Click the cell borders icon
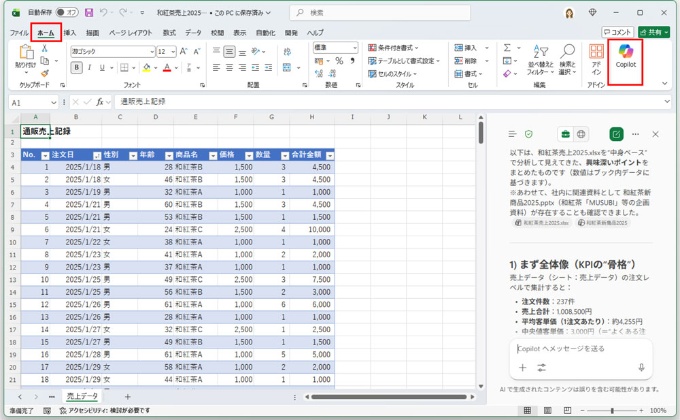Image resolution: width=680 pixels, height=420 pixels. (x=124, y=68)
